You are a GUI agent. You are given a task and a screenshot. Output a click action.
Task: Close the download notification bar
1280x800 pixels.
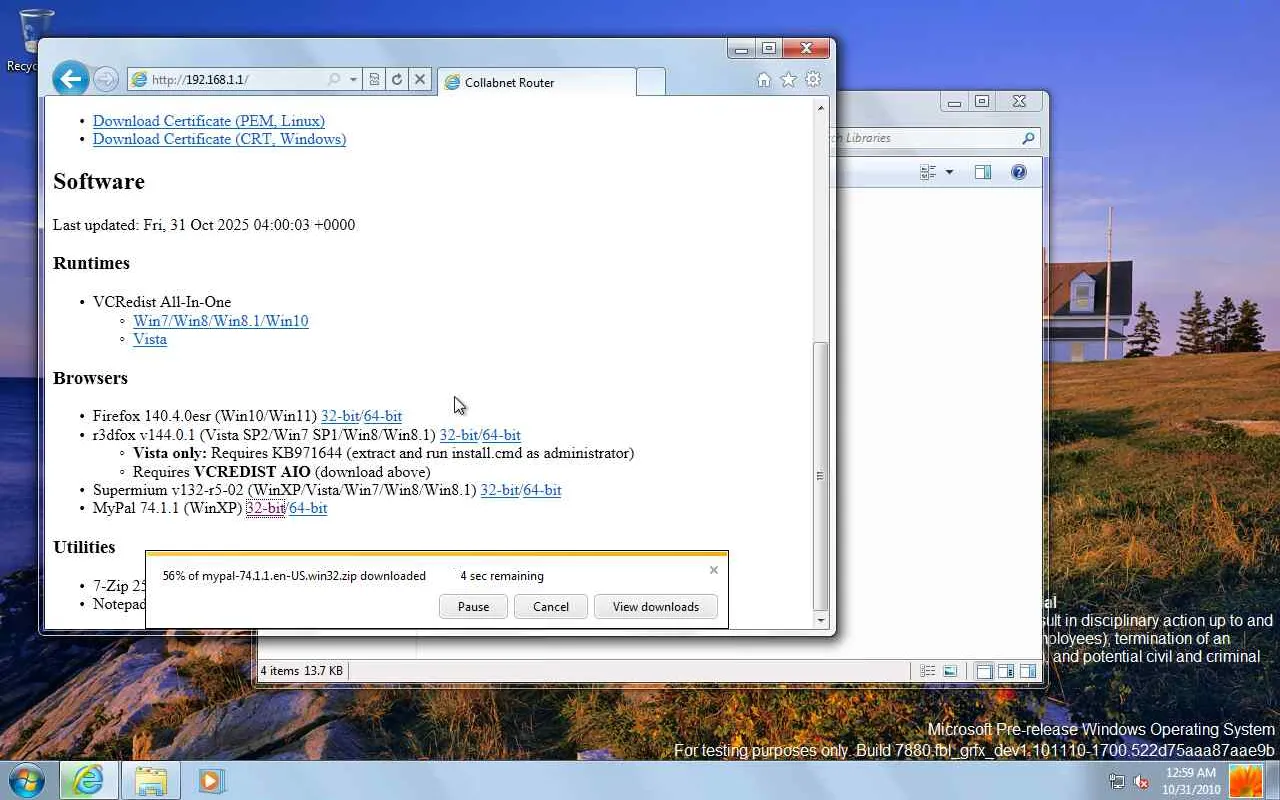(713, 570)
